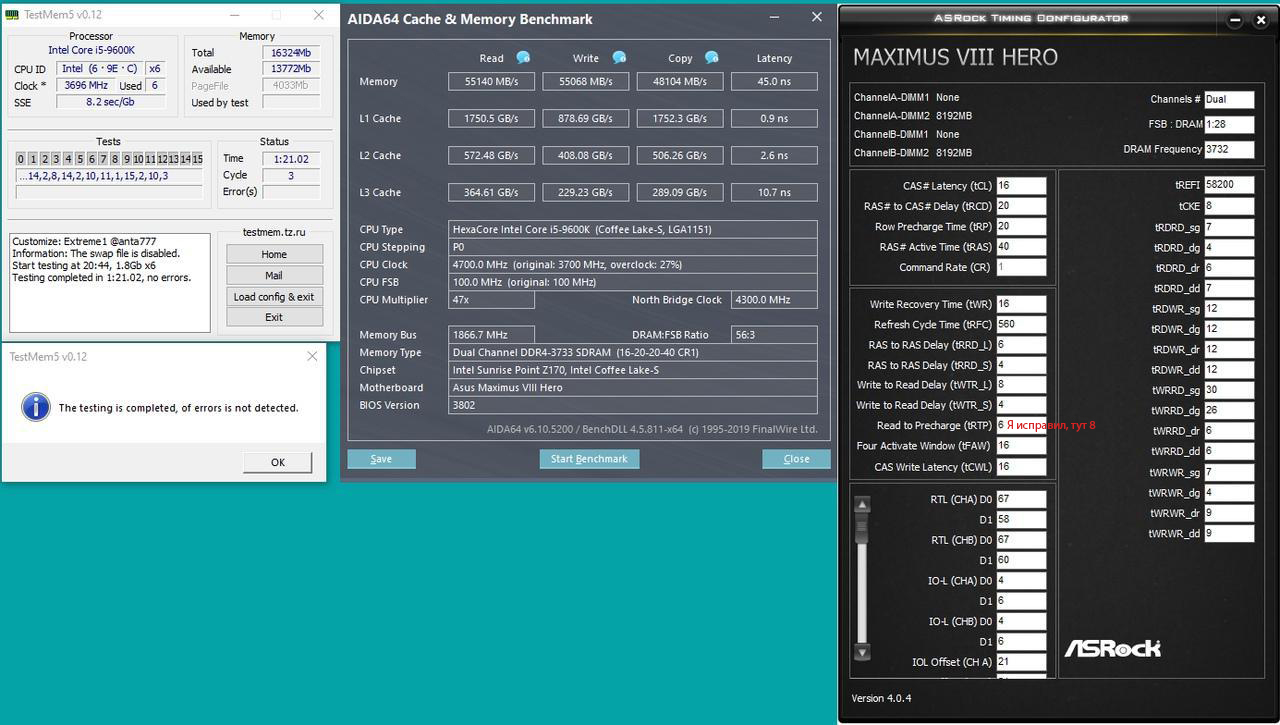Click the tREFI field
The image size is (1280, 725).
(1229, 185)
